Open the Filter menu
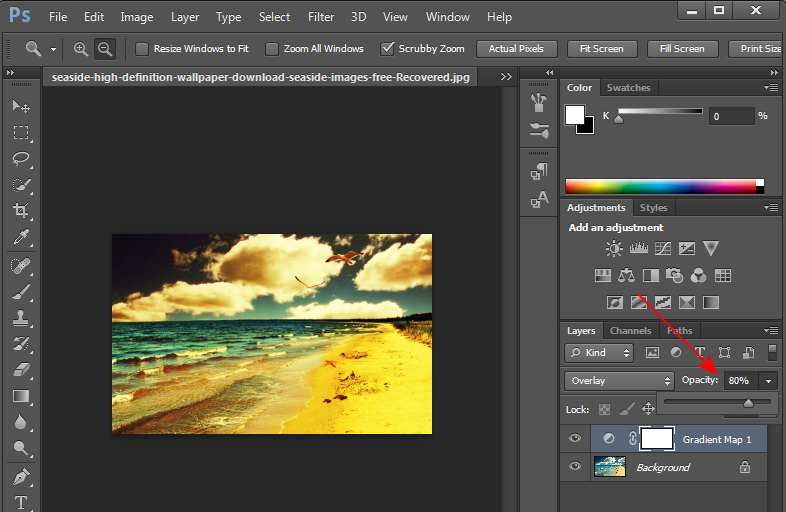This screenshot has height=512, width=786. click(321, 17)
